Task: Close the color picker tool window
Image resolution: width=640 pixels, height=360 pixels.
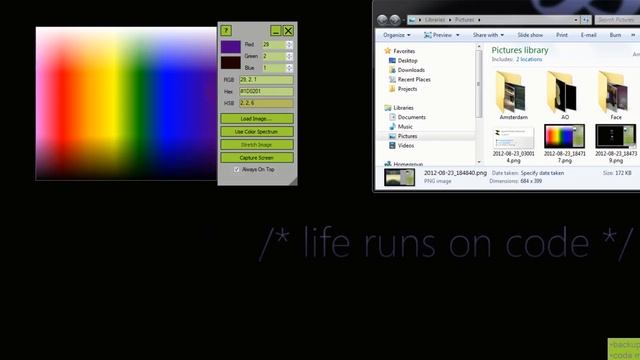Action: pos(288,31)
